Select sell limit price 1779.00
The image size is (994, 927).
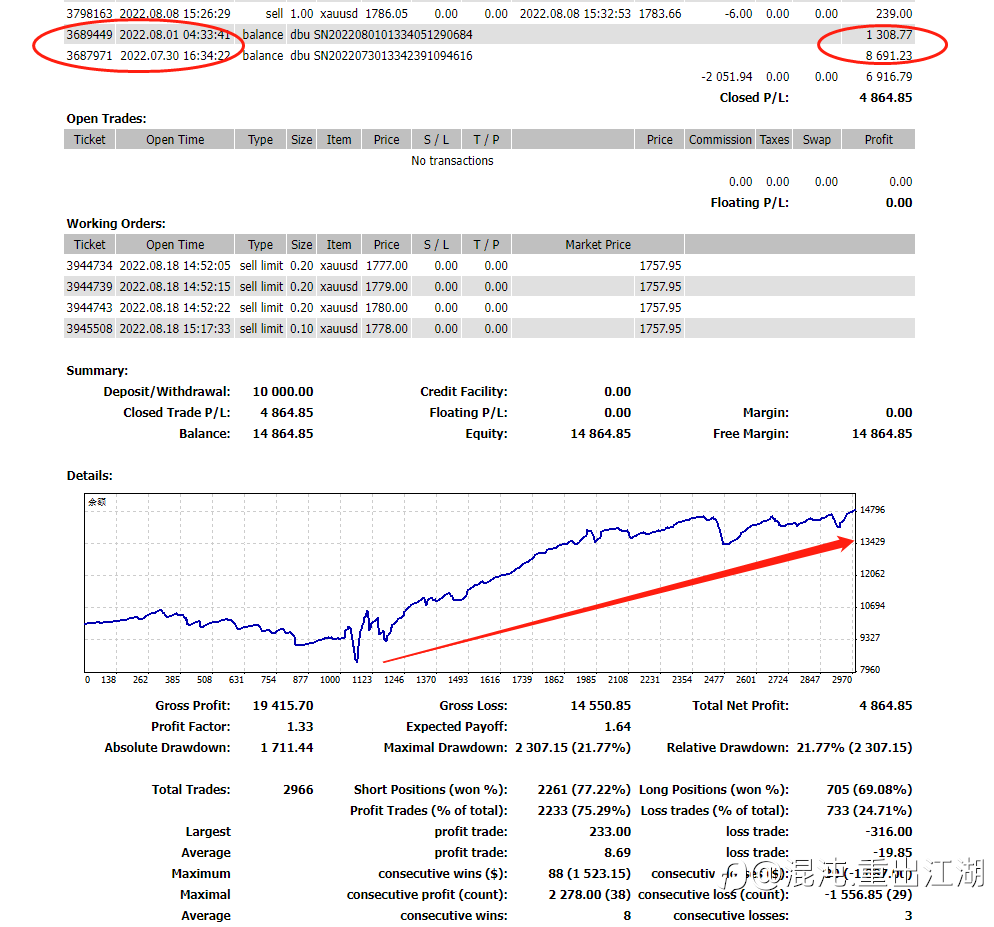tap(387, 286)
